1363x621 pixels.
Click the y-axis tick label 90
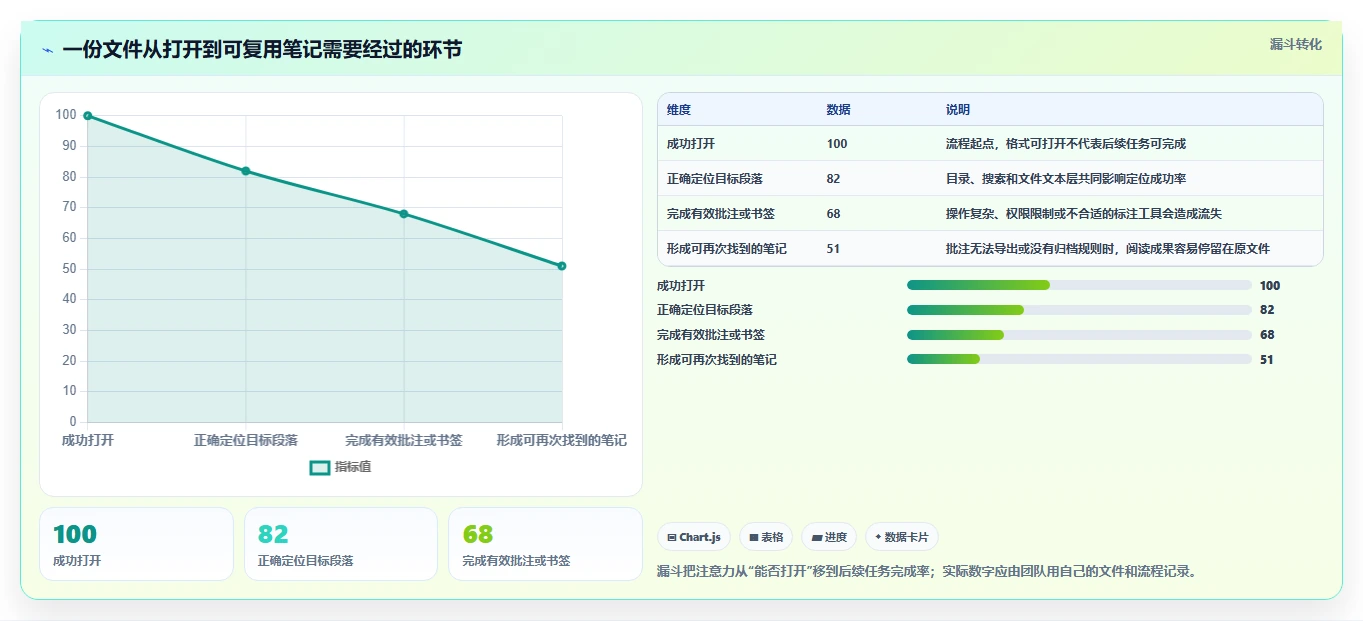tap(70, 146)
